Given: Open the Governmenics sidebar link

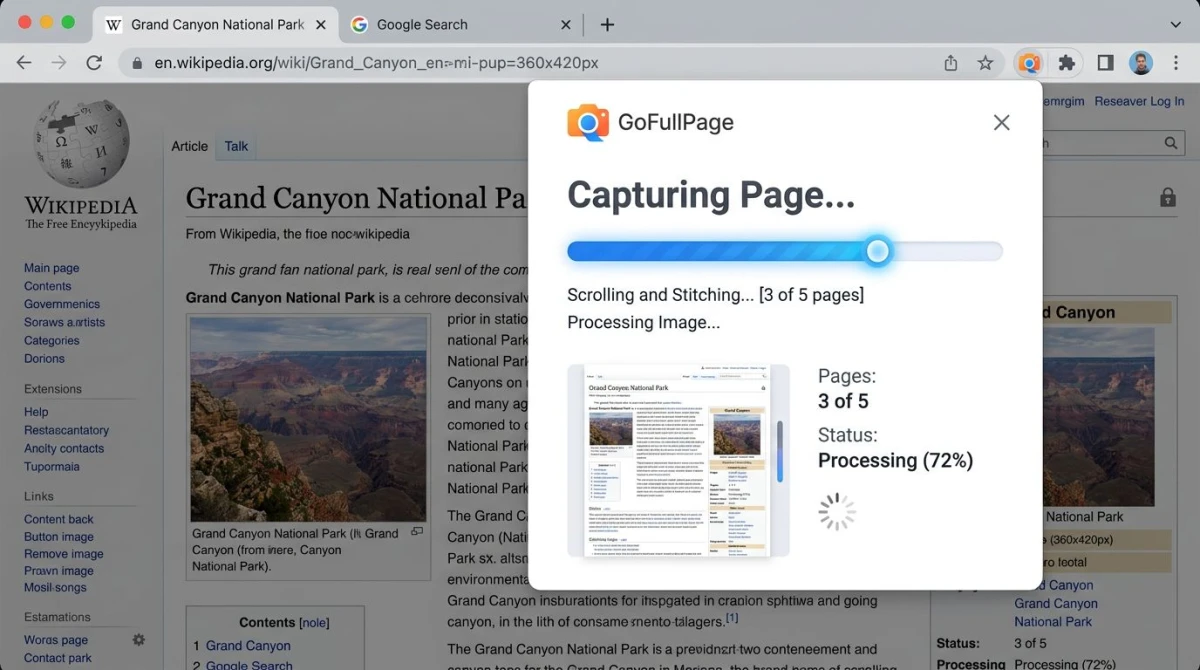Looking at the screenshot, I should (62, 304).
